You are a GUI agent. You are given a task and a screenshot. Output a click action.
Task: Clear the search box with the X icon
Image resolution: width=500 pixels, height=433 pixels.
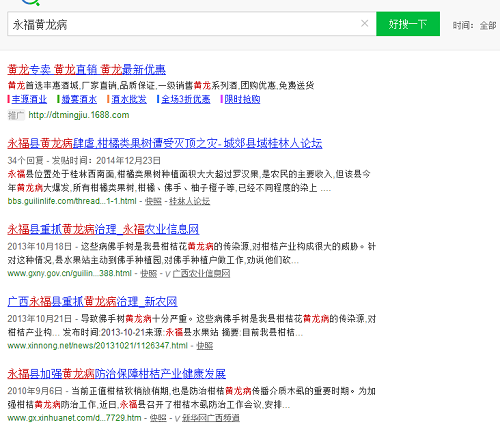point(365,23)
